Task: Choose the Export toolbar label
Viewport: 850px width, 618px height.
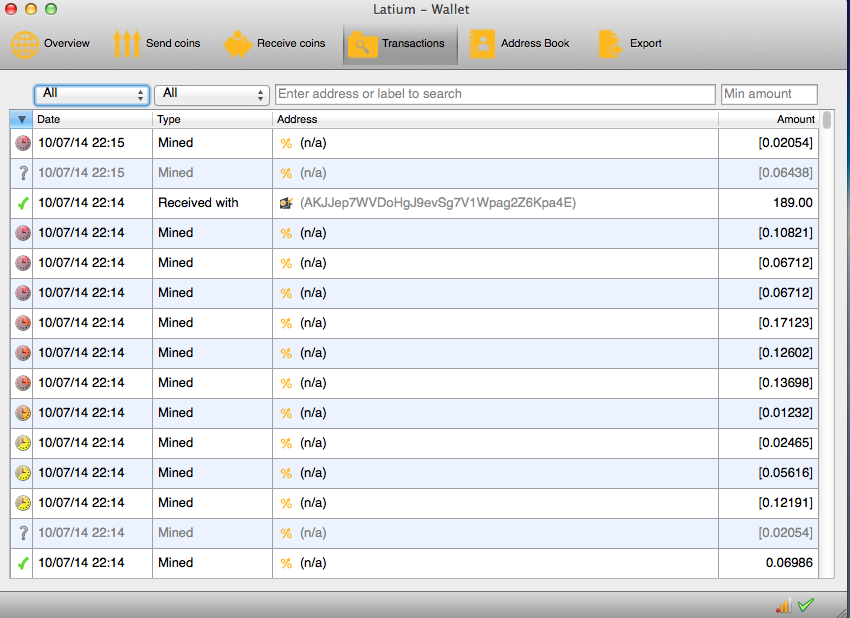Action: (x=646, y=43)
